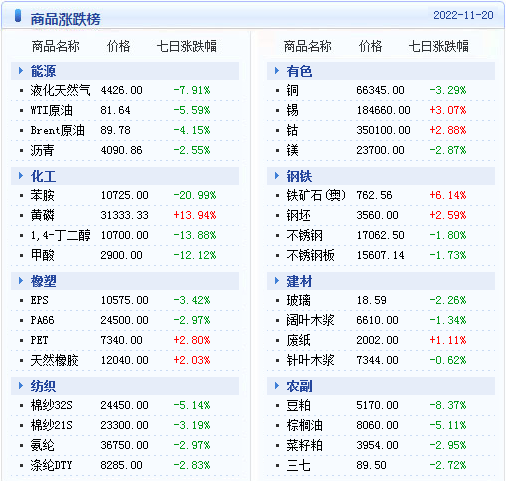
Task: Select 甲酸 commodity name
Action: pos(42,255)
